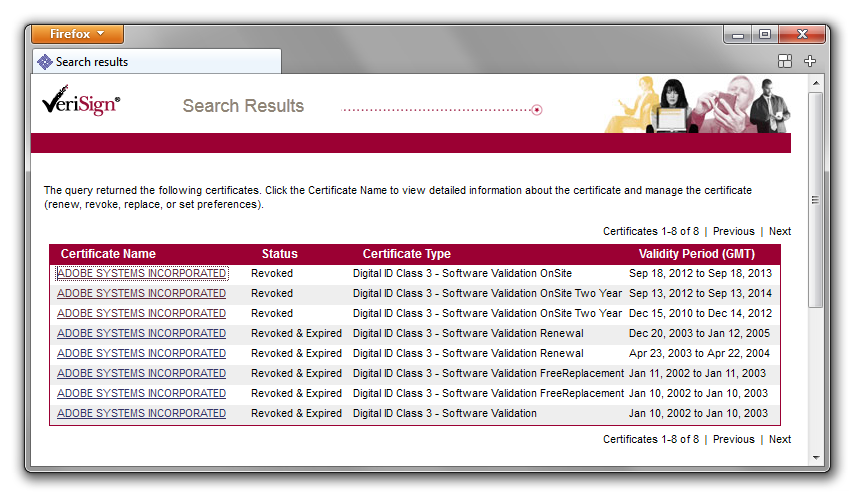Open FreeReplacement certificate valid Jan 10, 2002
861x499 pixels.
click(x=142, y=394)
